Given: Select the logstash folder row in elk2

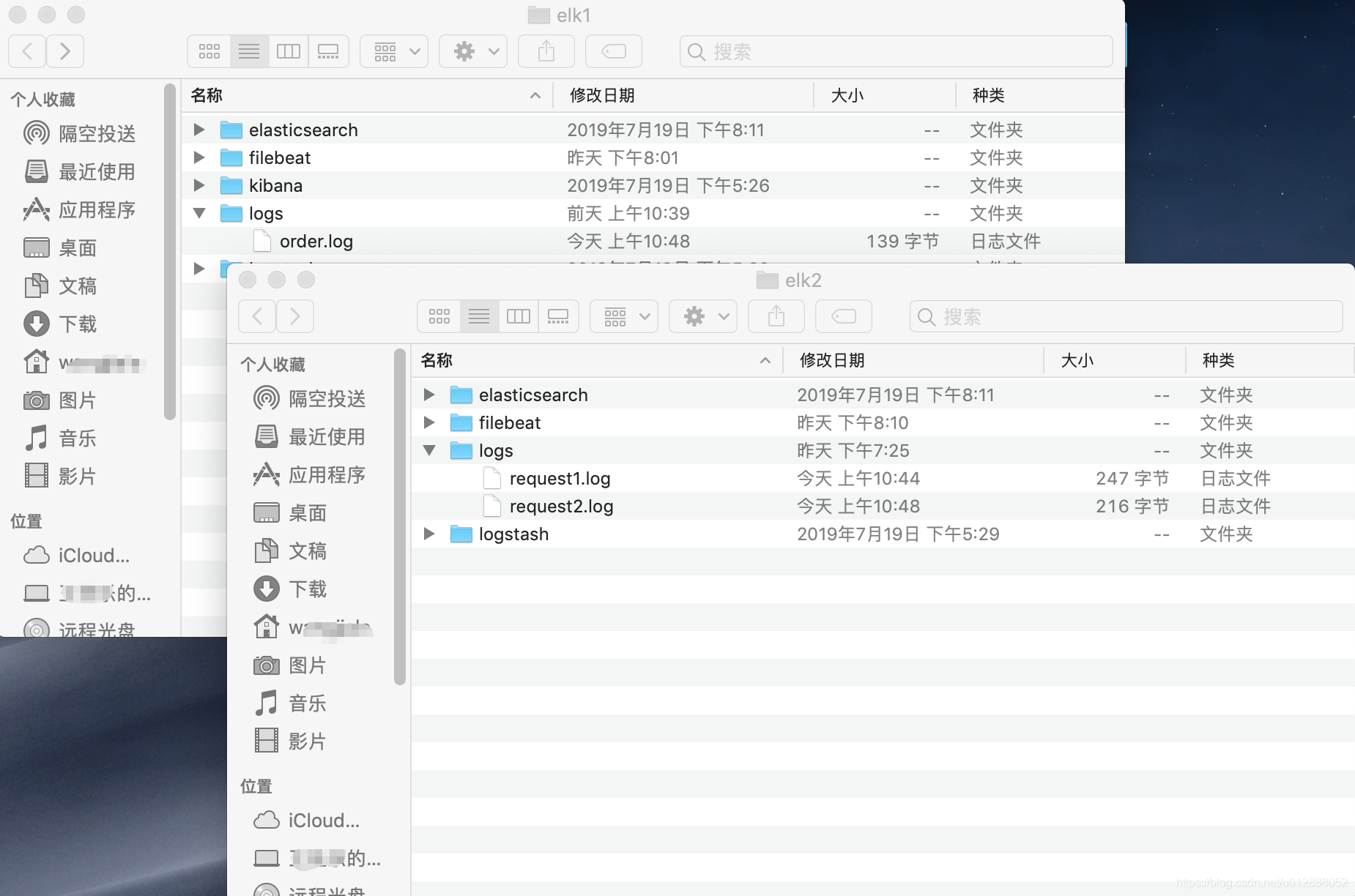Looking at the screenshot, I should click(883, 534).
